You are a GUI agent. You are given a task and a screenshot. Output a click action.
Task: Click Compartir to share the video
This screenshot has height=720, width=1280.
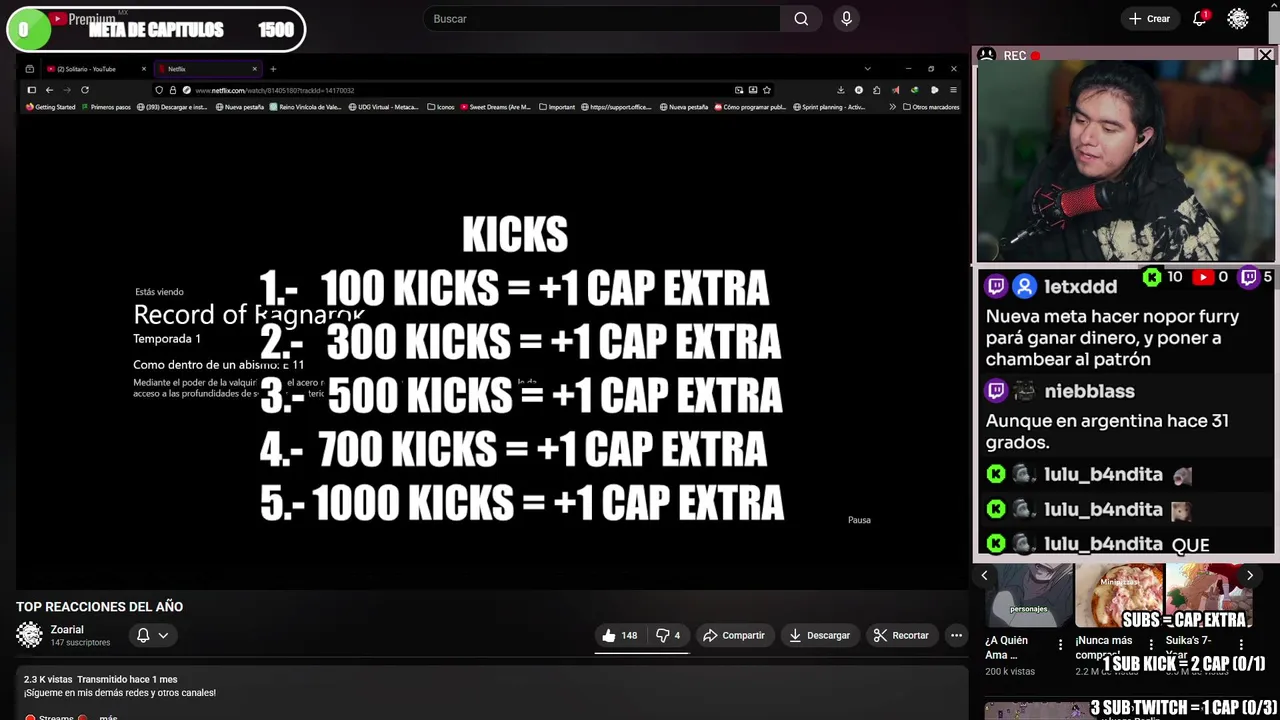pos(734,635)
